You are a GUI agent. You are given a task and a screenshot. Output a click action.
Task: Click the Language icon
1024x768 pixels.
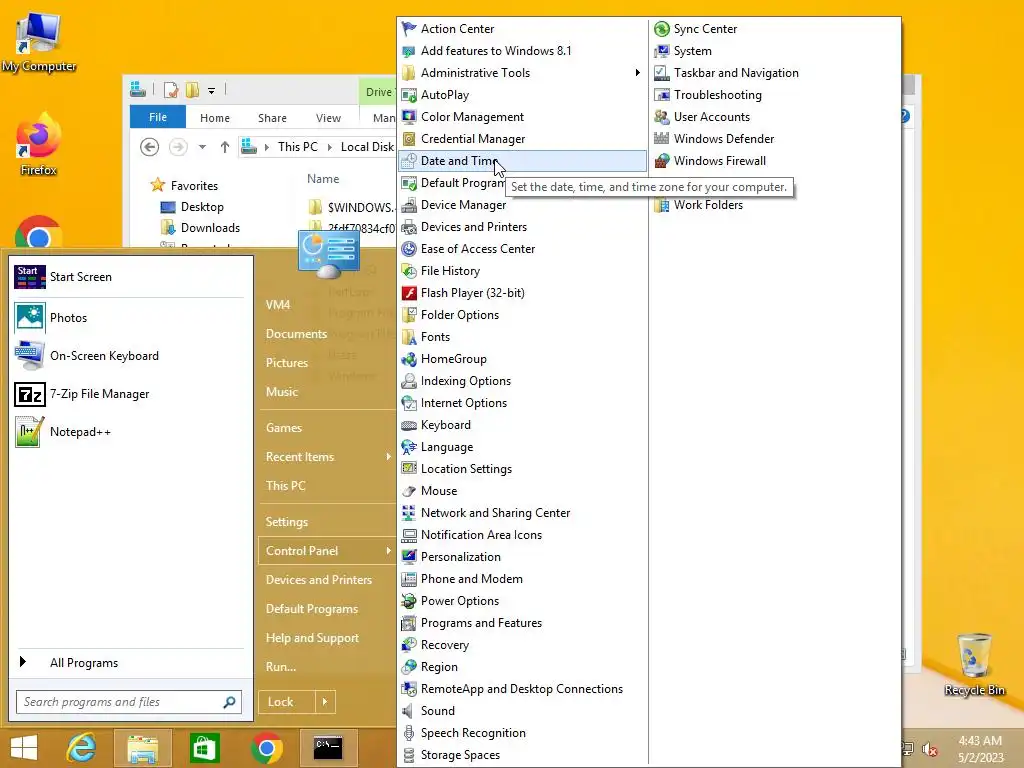pyautogui.click(x=409, y=447)
